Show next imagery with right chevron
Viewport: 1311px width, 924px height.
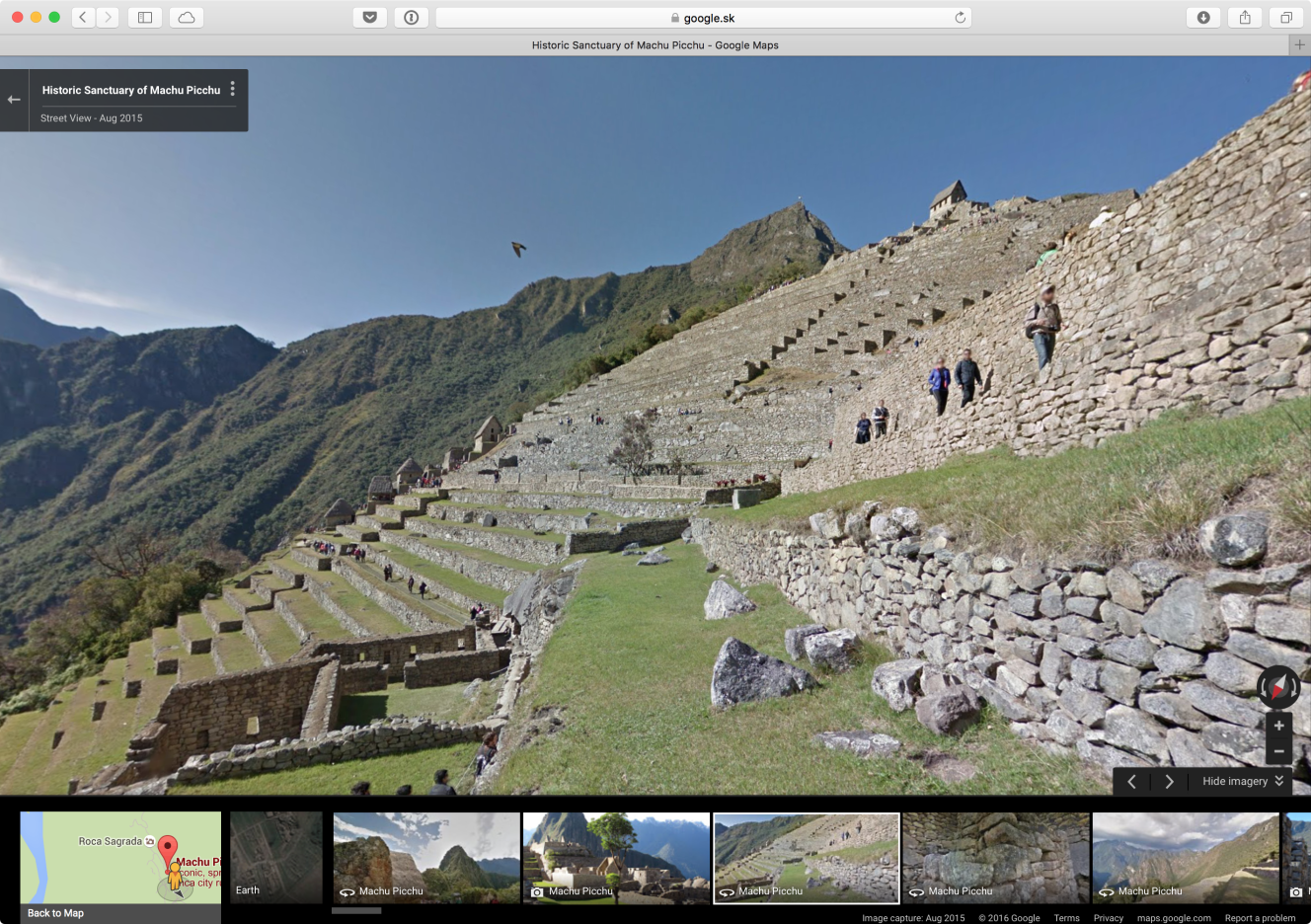point(1170,782)
